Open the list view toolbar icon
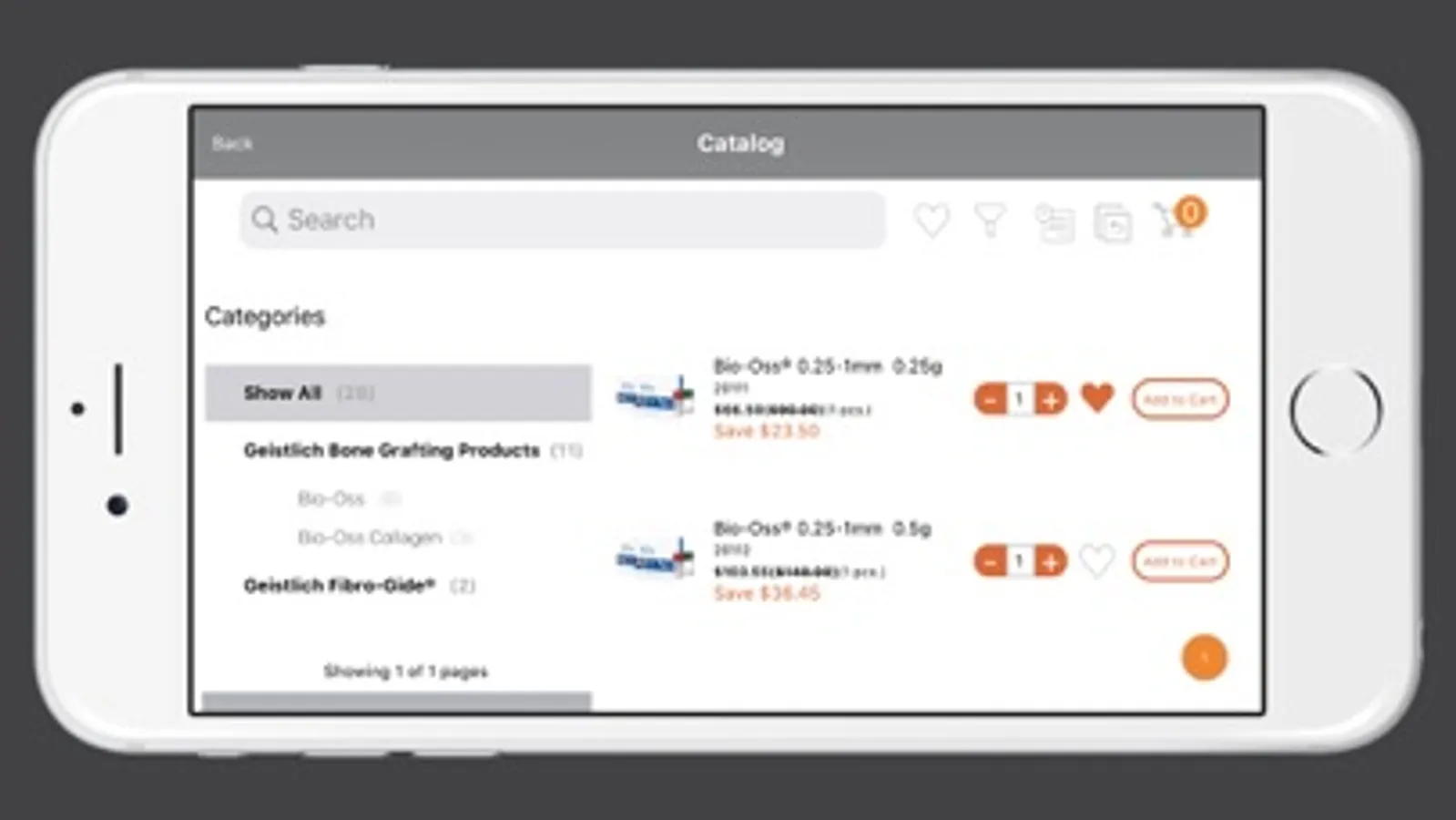1456x820 pixels. tap(1054, 223)
